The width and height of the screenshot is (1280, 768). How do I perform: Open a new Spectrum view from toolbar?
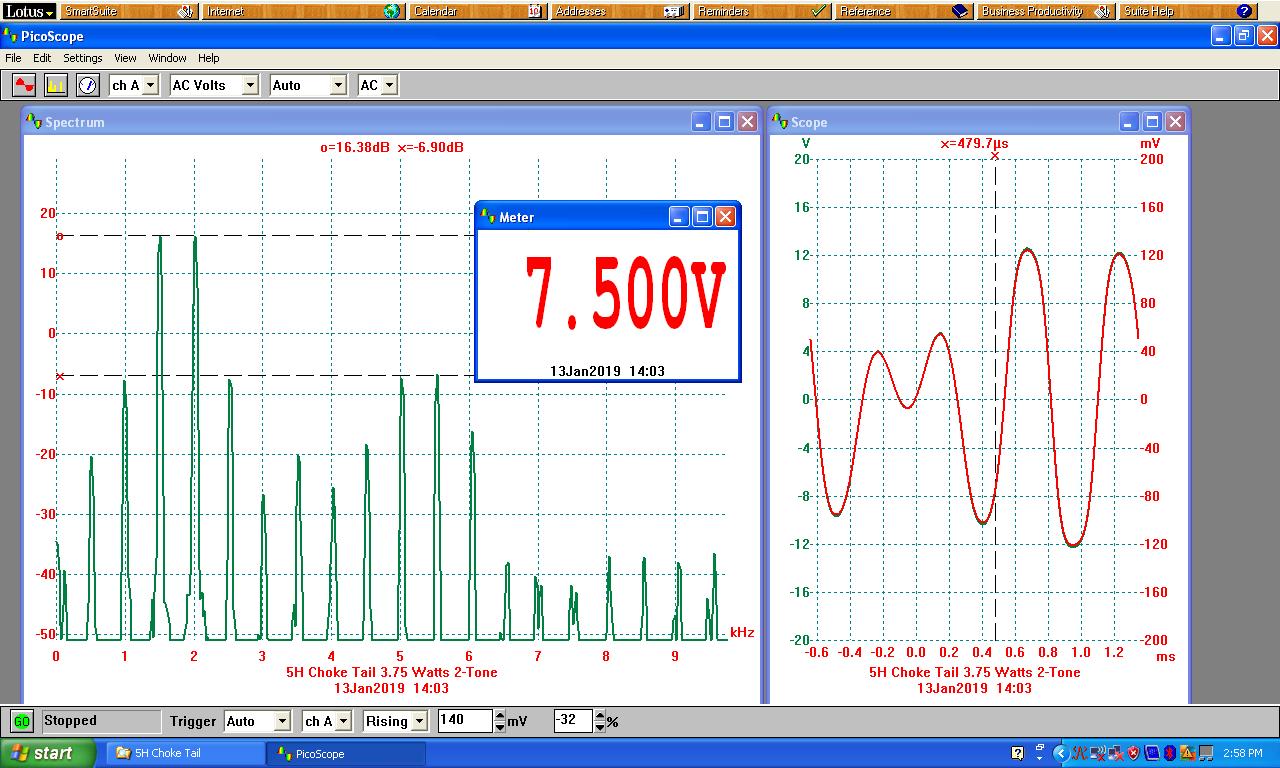56,85
